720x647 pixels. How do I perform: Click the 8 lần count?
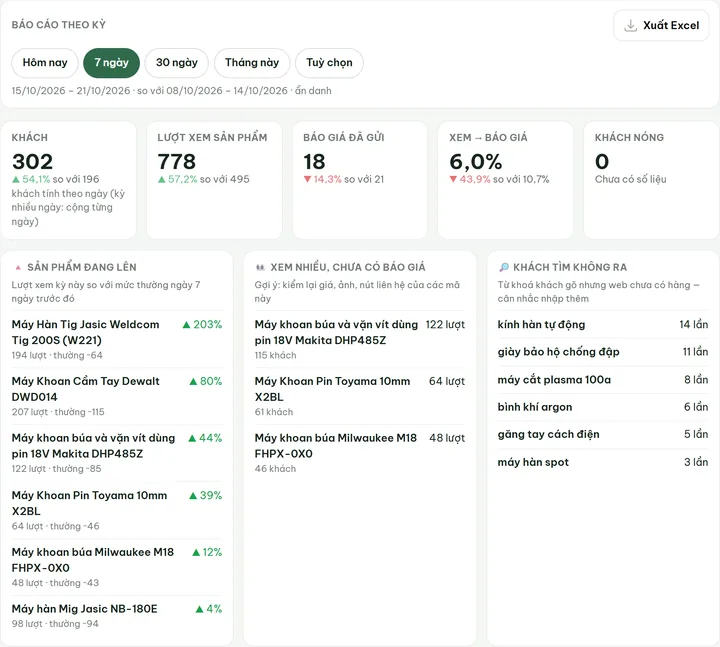[x=696, y=380]
